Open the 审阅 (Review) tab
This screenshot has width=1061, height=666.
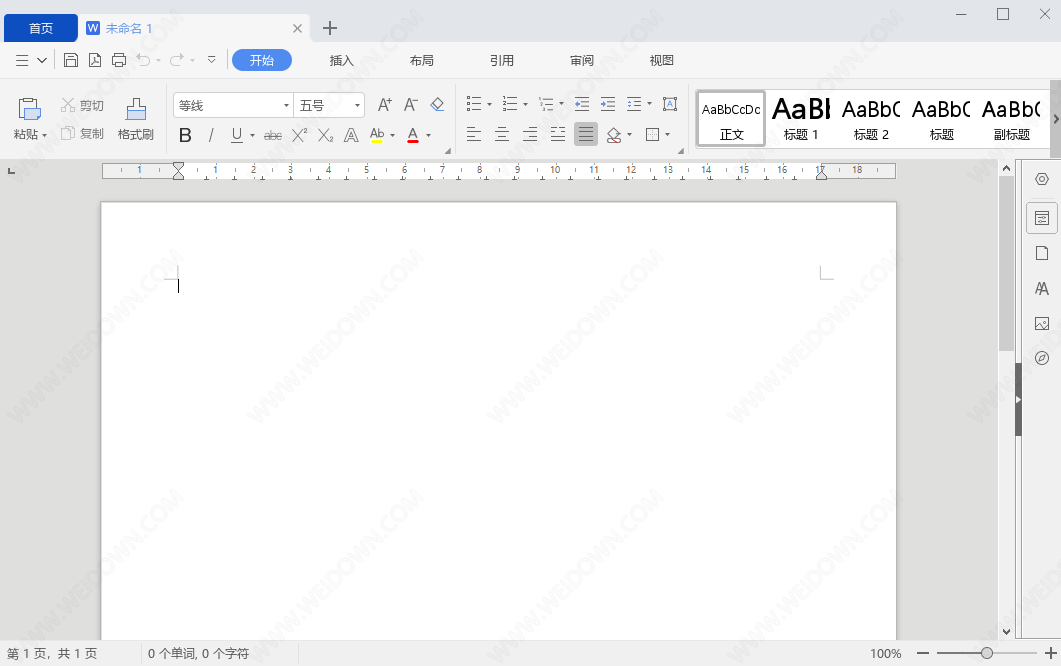pos(582,60)
